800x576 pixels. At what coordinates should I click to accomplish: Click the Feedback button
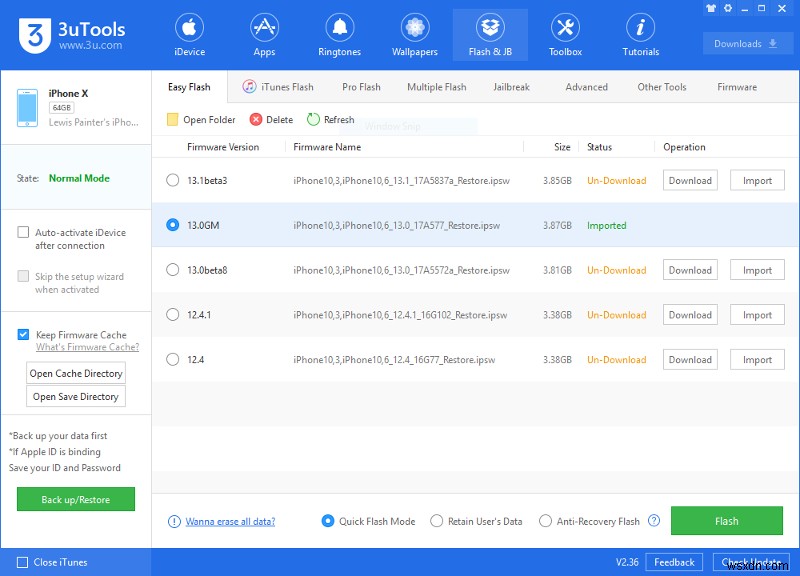coord(674,562)
